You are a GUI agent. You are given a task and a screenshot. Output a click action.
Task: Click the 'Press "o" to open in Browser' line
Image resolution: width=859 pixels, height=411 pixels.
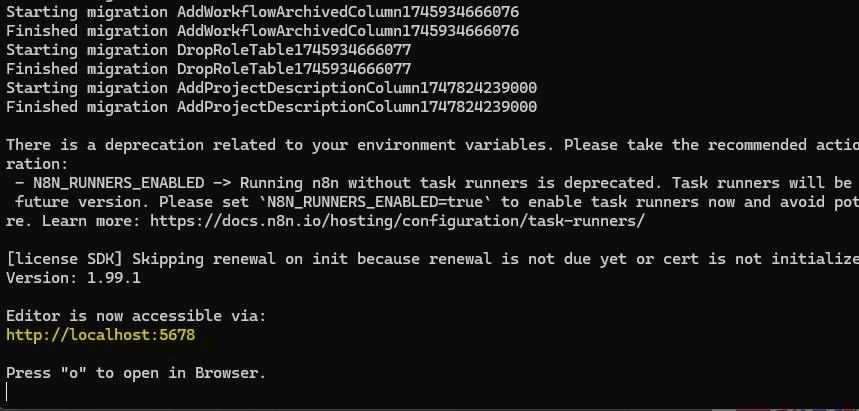coord(136,373)
